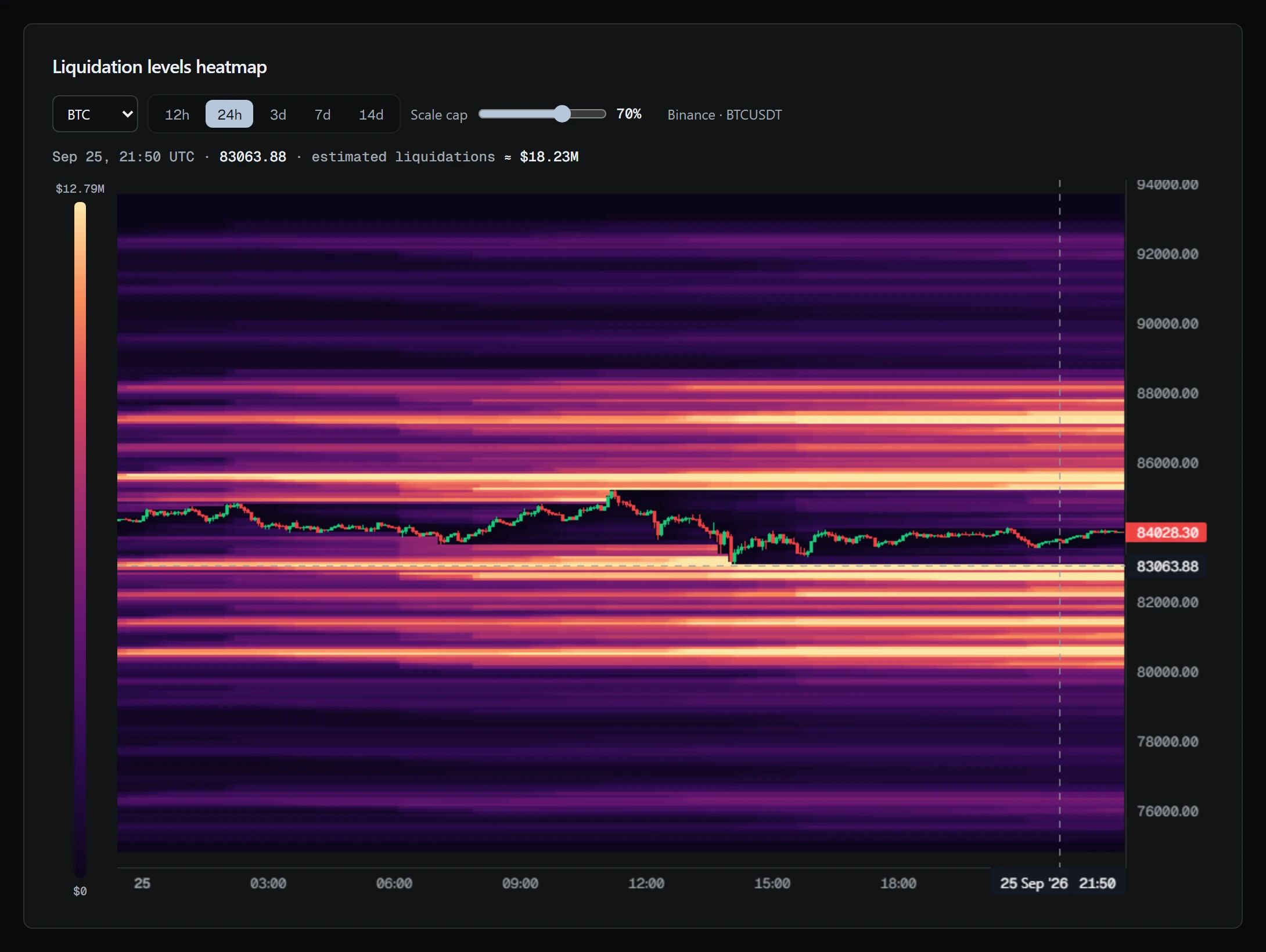
Task: Click the $0 color scale minimum label
Action: point(80,891)
